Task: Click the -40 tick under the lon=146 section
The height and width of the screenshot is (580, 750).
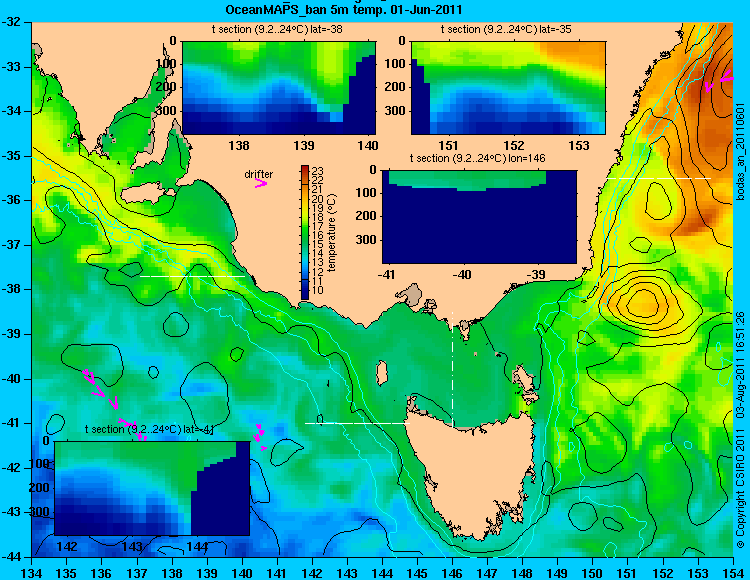Action: pyautogui.click(x=462, y=274)
